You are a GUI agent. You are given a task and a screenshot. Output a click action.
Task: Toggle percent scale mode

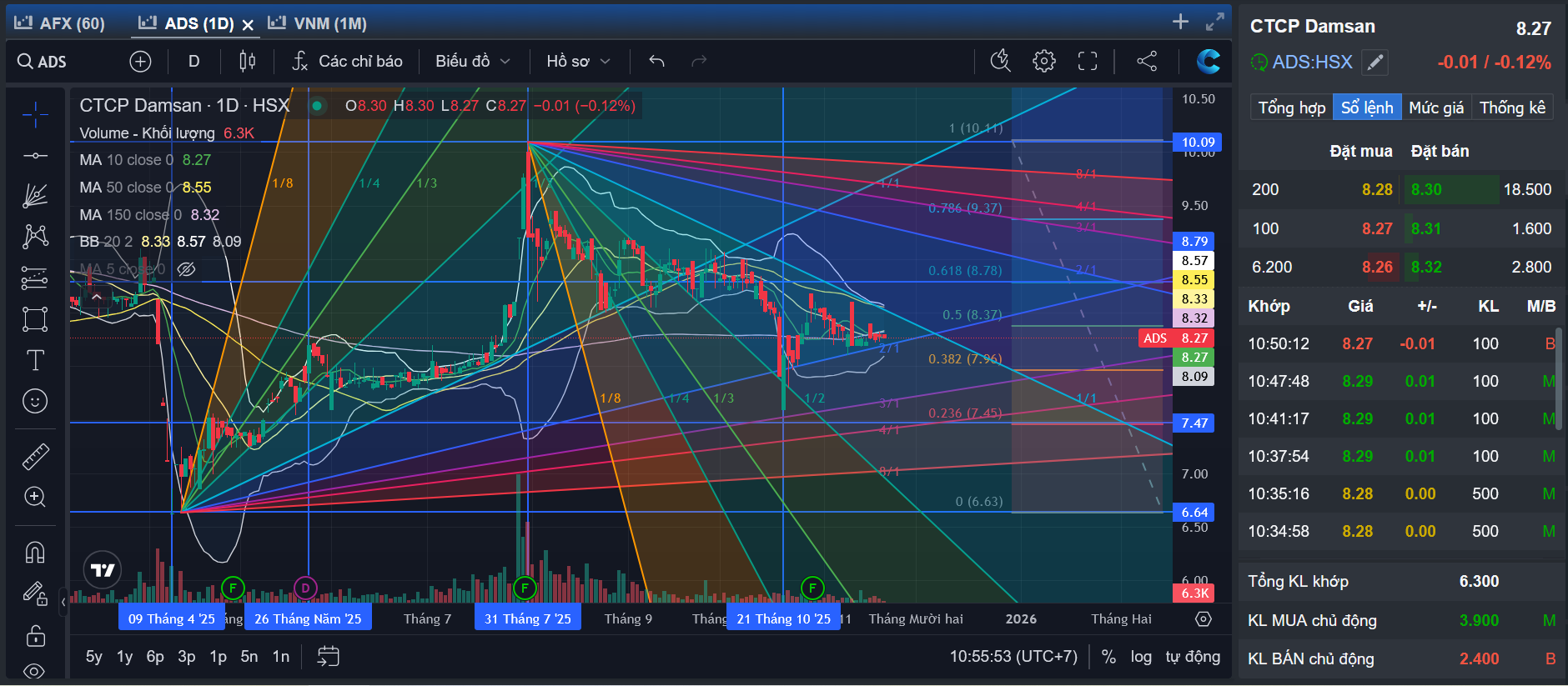tap(1108, 657)
